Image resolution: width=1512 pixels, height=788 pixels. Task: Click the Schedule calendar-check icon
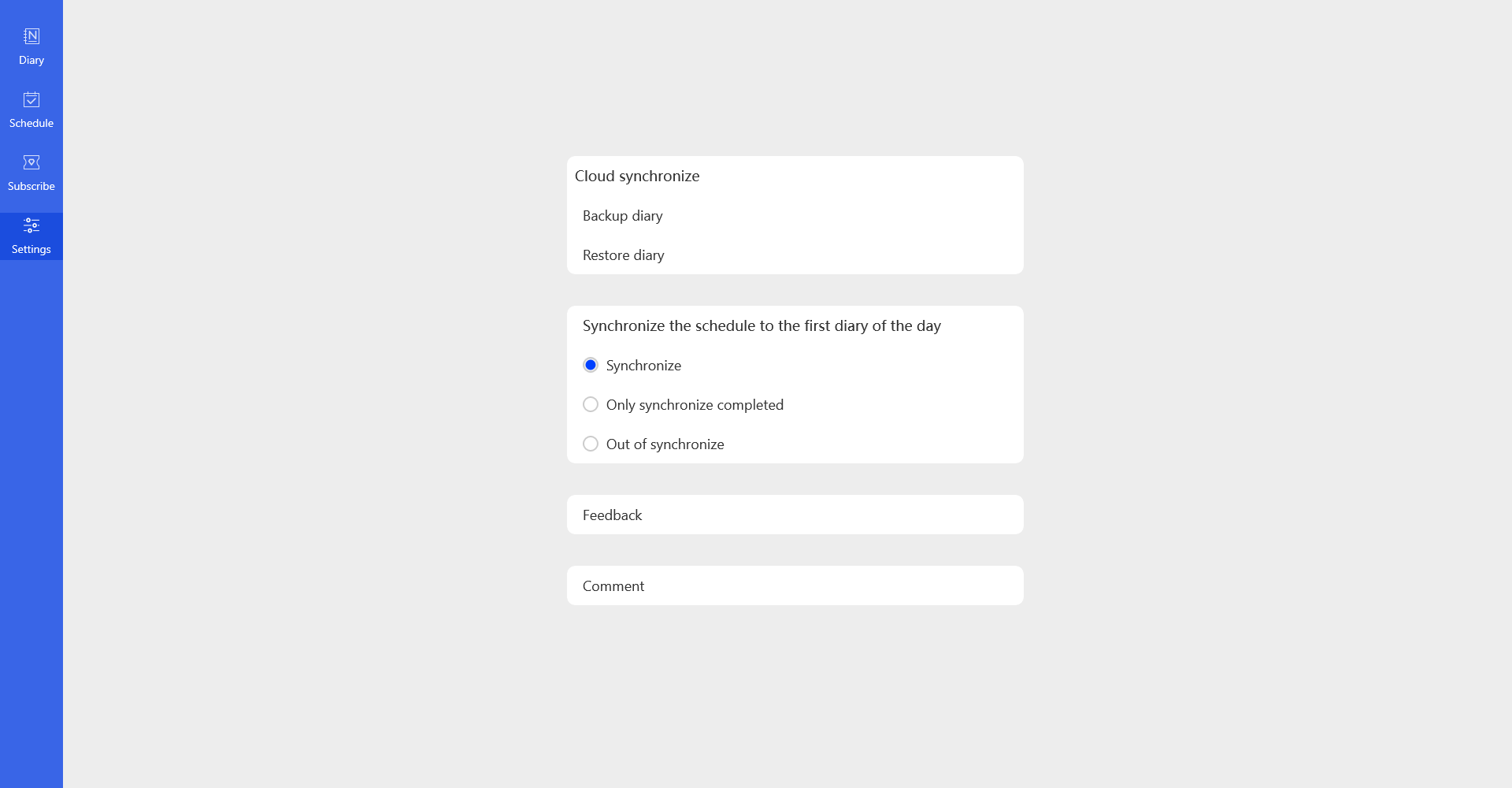31,99
